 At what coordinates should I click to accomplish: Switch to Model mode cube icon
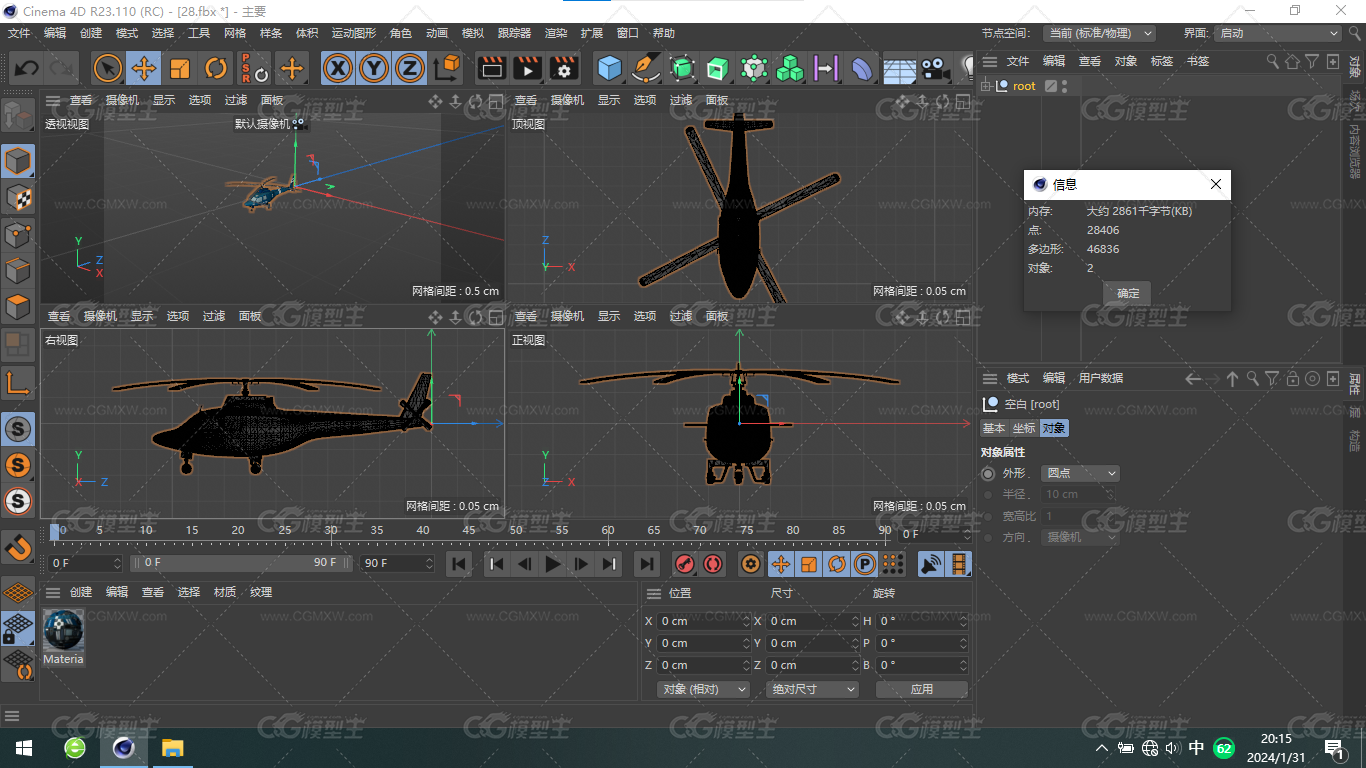click(x=18, y=161)
